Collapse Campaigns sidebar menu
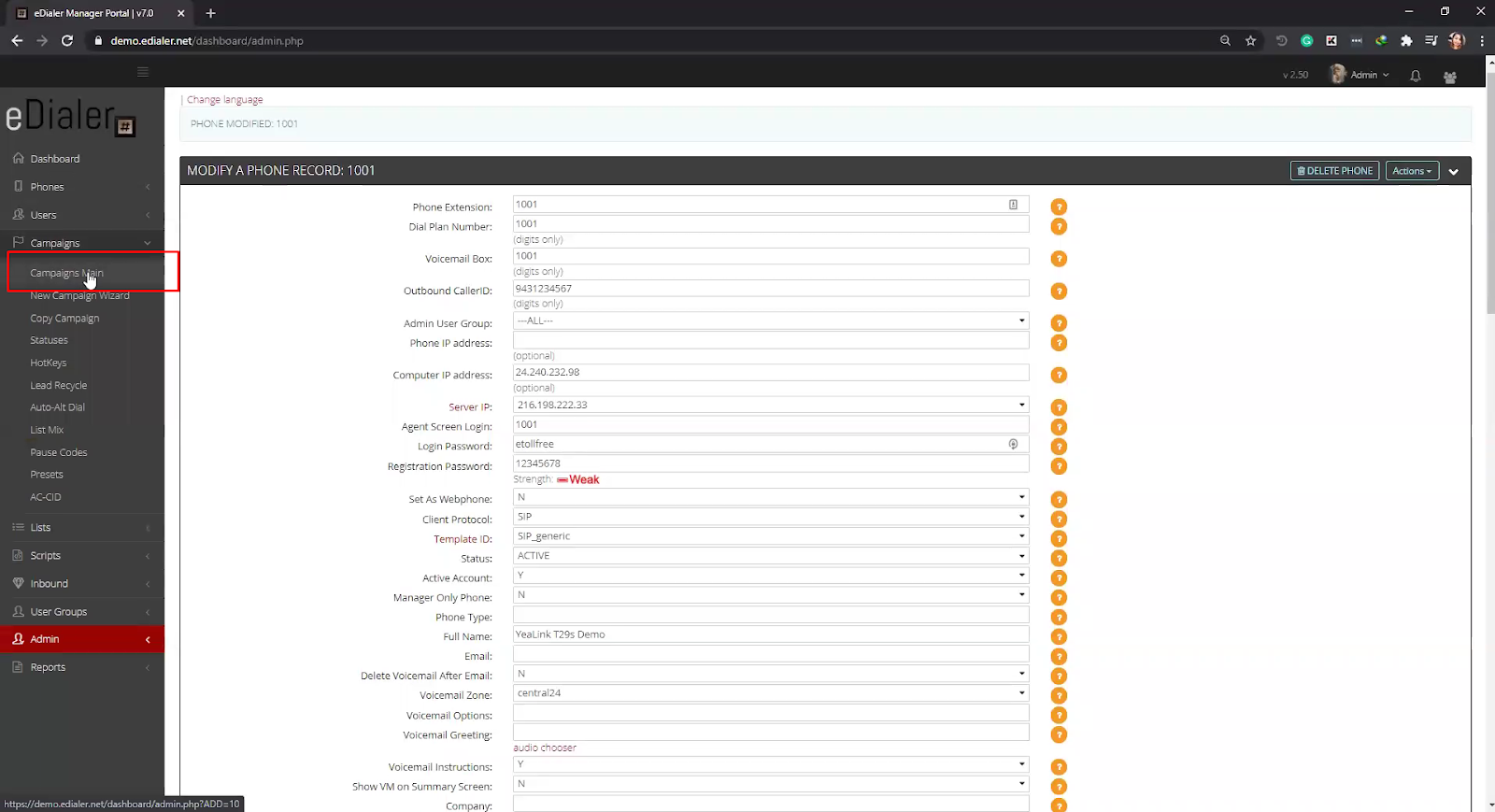1495x812 pixels. point(82,243)
